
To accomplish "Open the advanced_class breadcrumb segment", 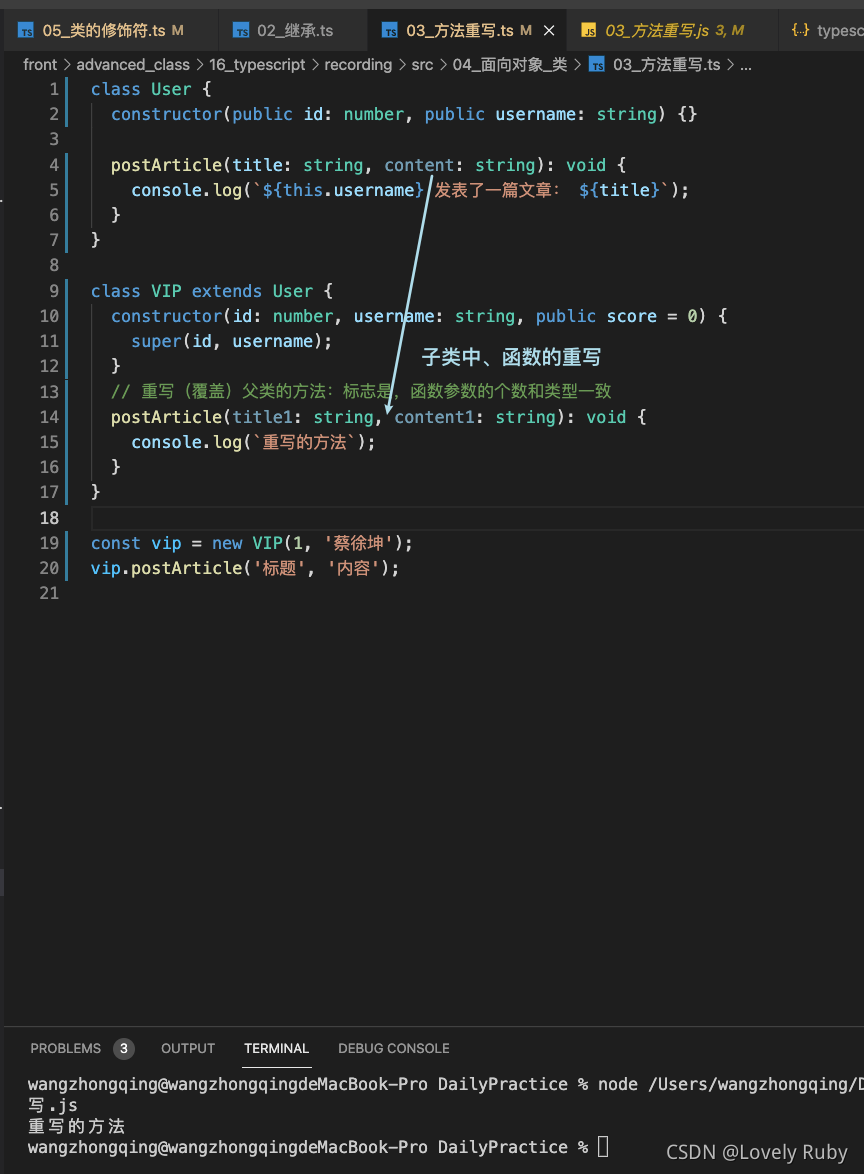I will (133, 65).
